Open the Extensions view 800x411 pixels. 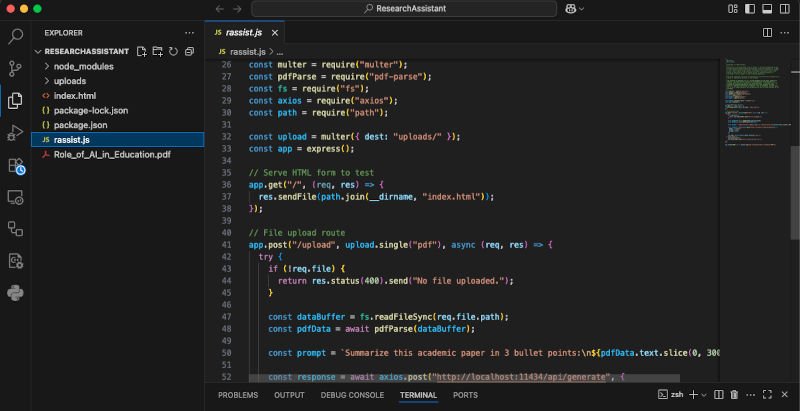click(15, 165)
